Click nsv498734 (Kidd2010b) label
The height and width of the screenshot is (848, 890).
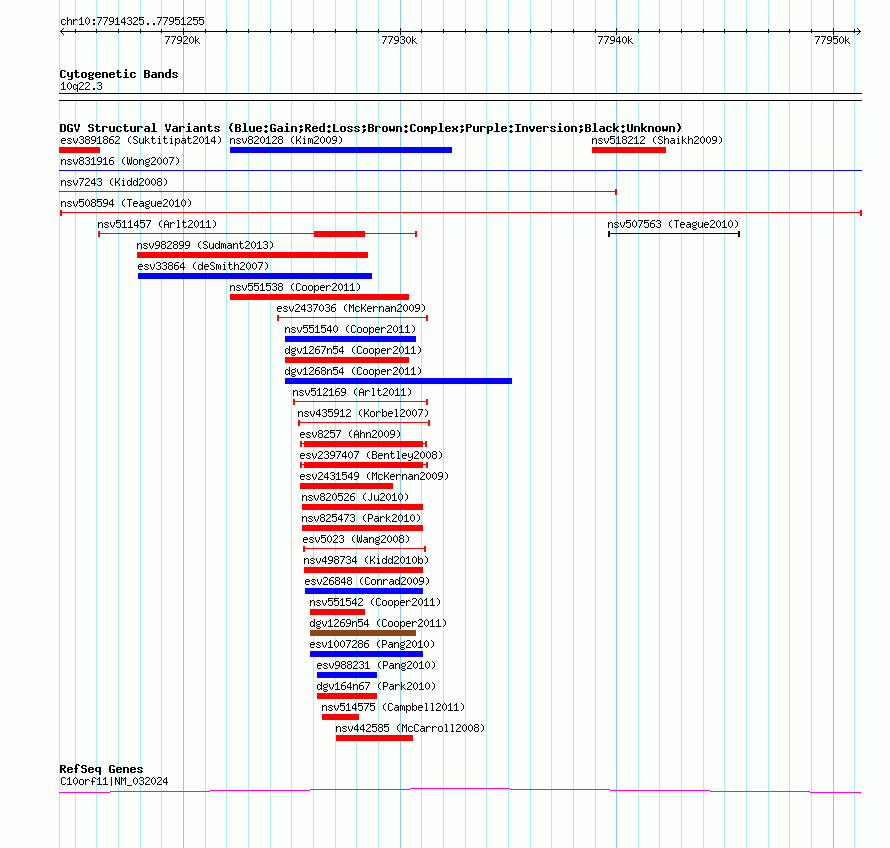[x=366, y=560]
